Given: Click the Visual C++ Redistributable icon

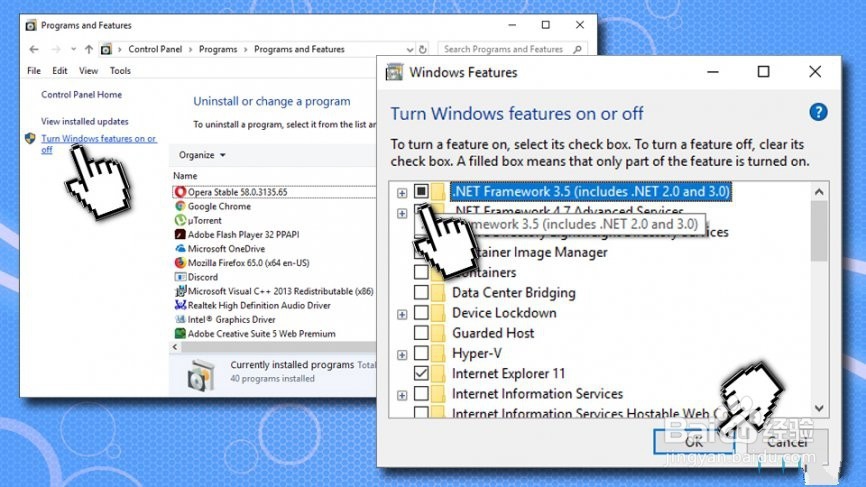Looking at the screenshot, I should [179, 291].
